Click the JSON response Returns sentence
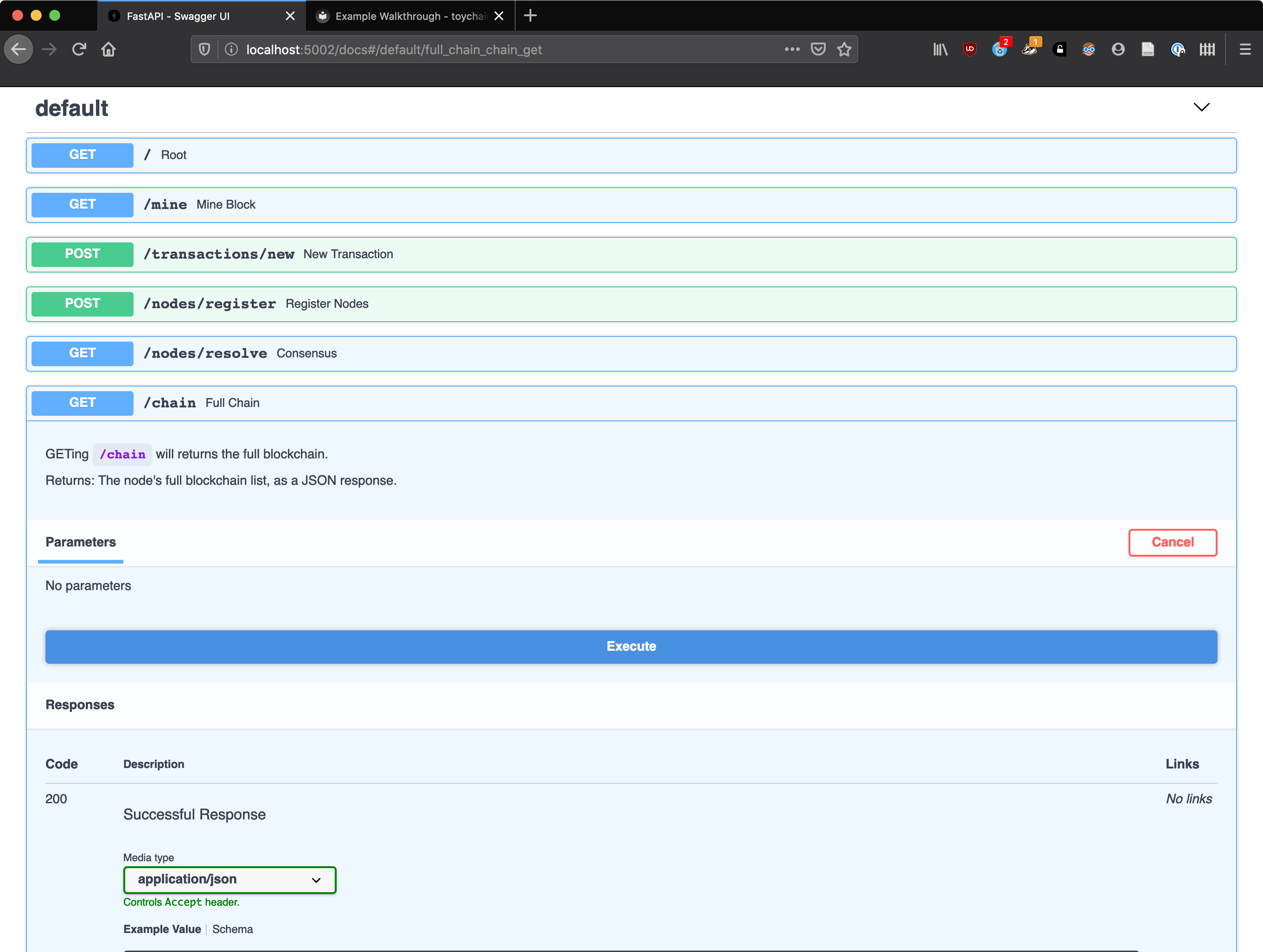 tap(221, 481)
